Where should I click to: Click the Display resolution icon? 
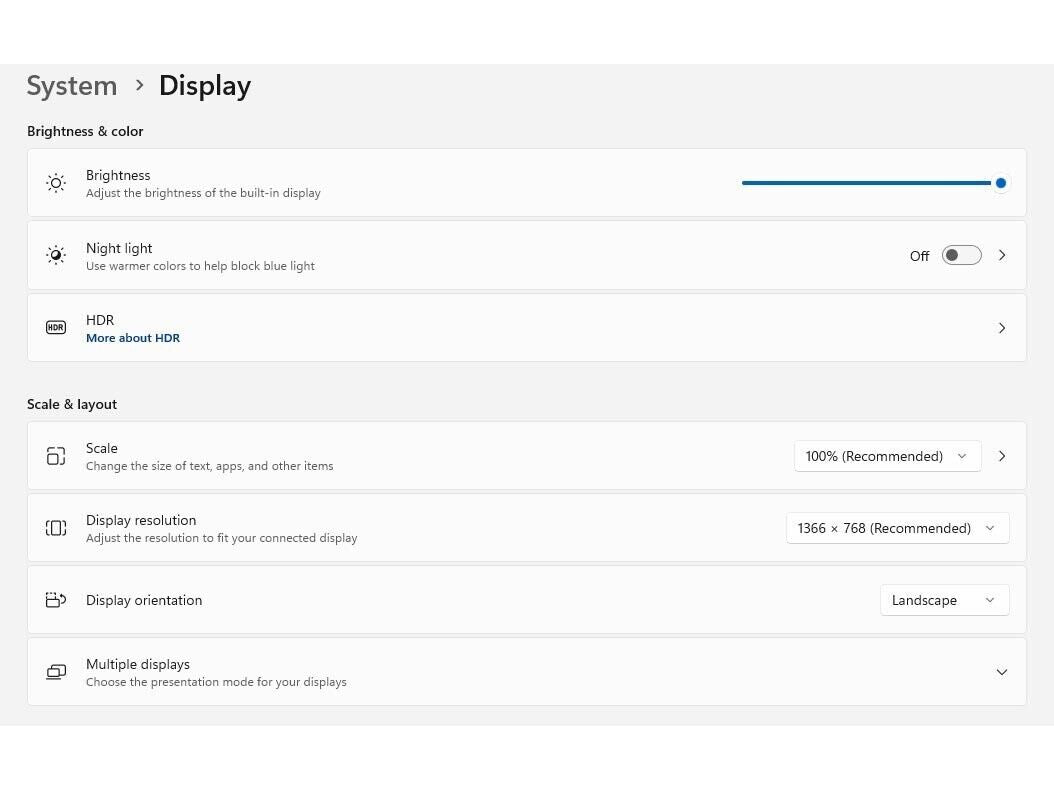pos(56,528)
